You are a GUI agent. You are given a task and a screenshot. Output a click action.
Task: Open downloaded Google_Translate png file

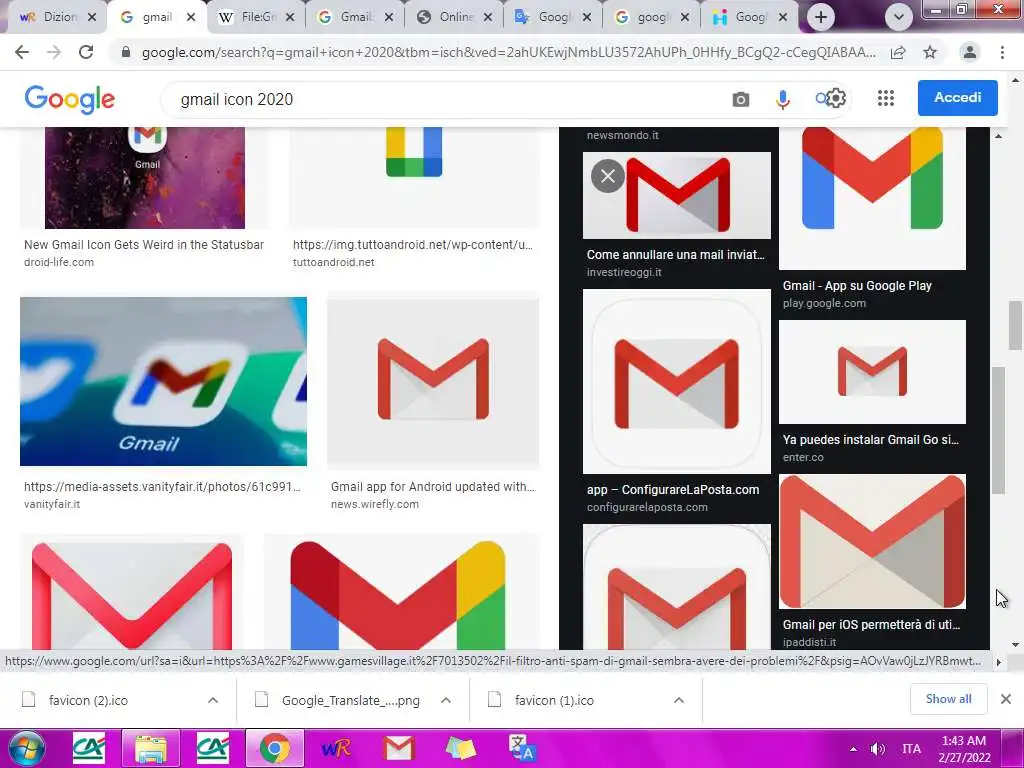(351, 700)
